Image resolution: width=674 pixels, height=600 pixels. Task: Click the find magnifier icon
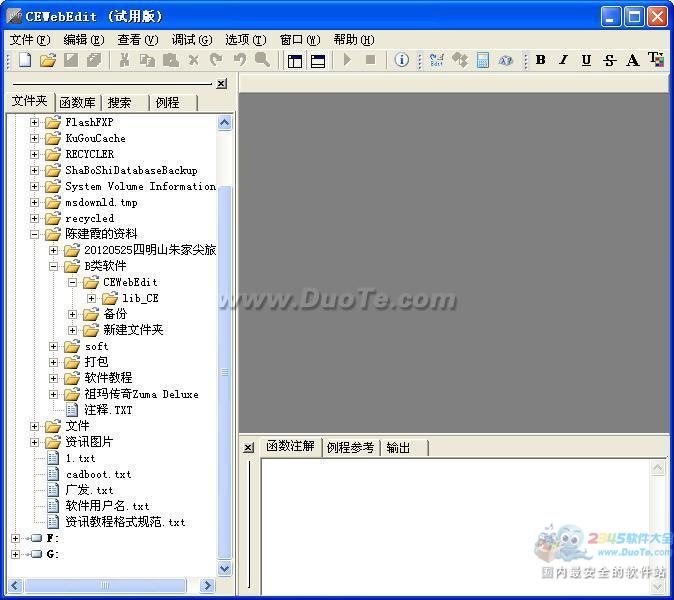pyautogui.click(x=263, y=60)
